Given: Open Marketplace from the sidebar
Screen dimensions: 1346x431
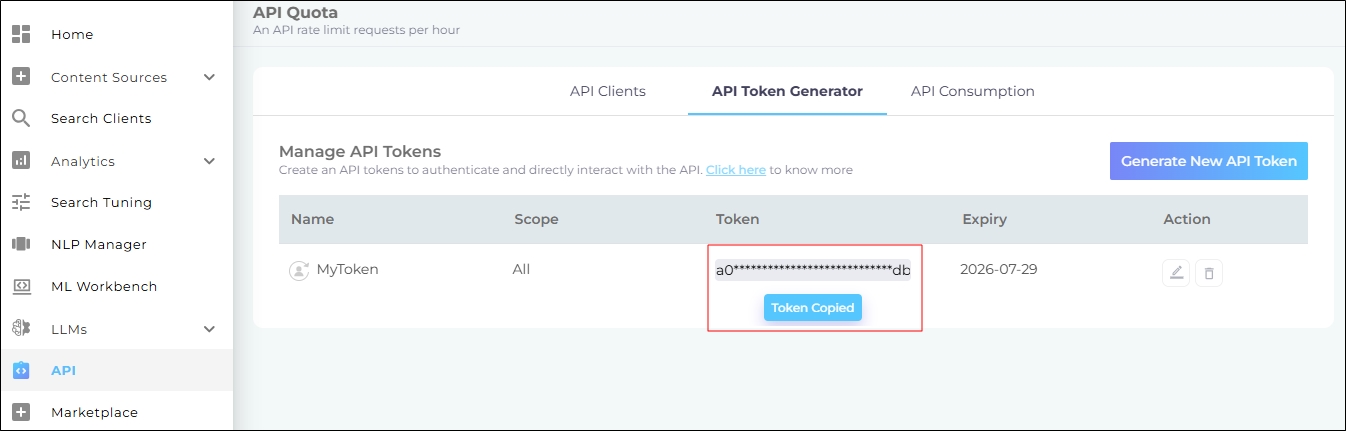Looking at the screenshot, I should pyautogui.click(x=94, y=412).
